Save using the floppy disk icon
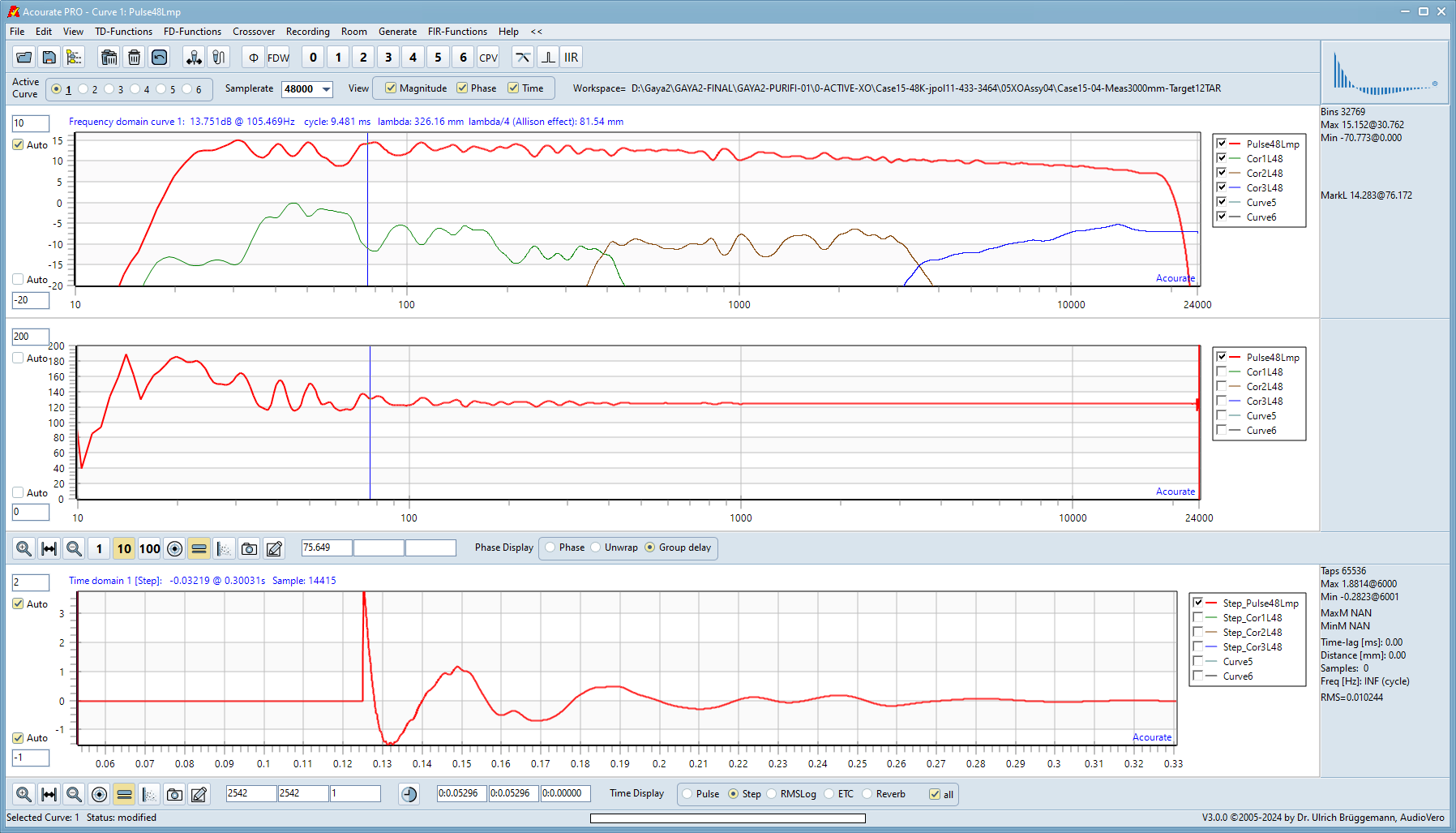This screenshot has width=1456, height=833. tap(49, 58)
